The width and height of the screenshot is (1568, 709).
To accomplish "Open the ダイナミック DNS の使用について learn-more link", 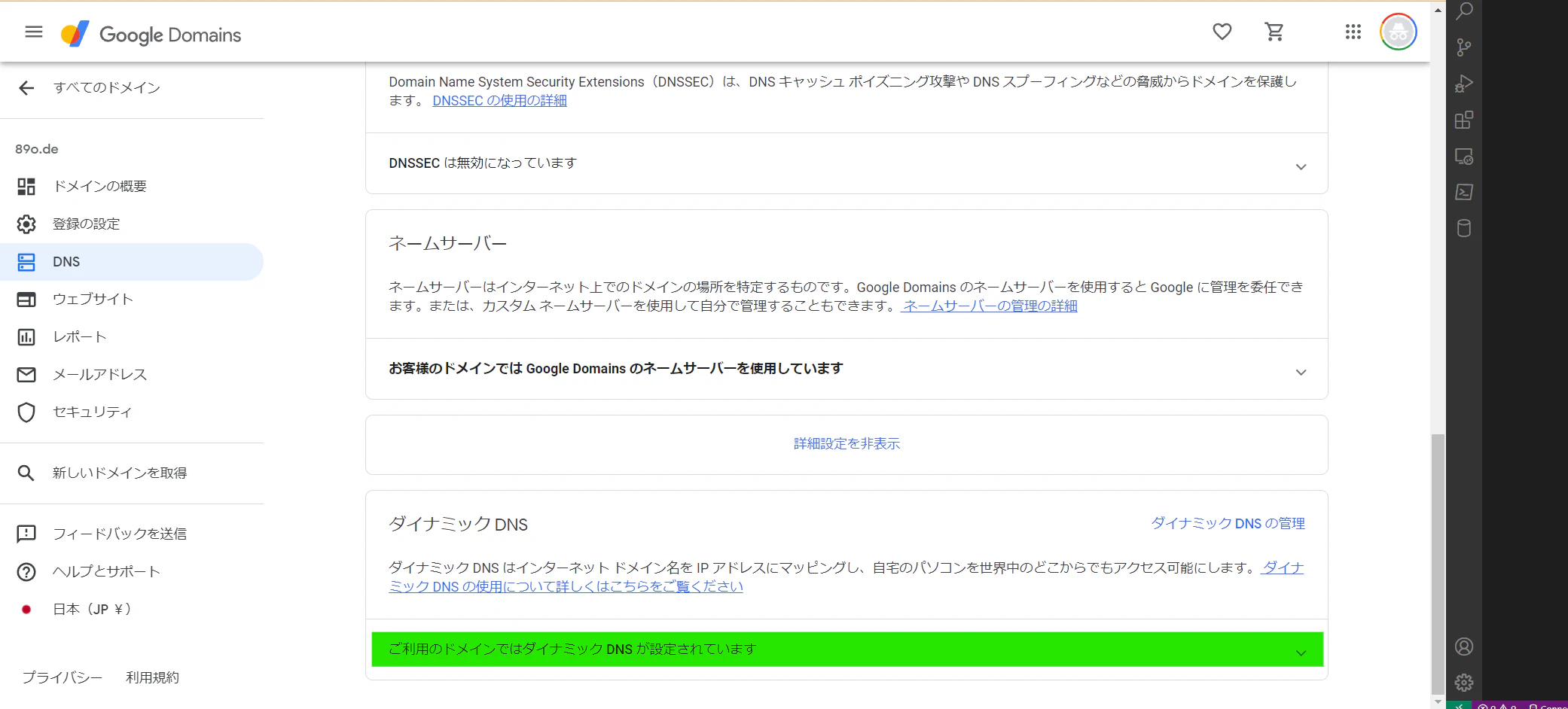I will [x=566, y=587].
